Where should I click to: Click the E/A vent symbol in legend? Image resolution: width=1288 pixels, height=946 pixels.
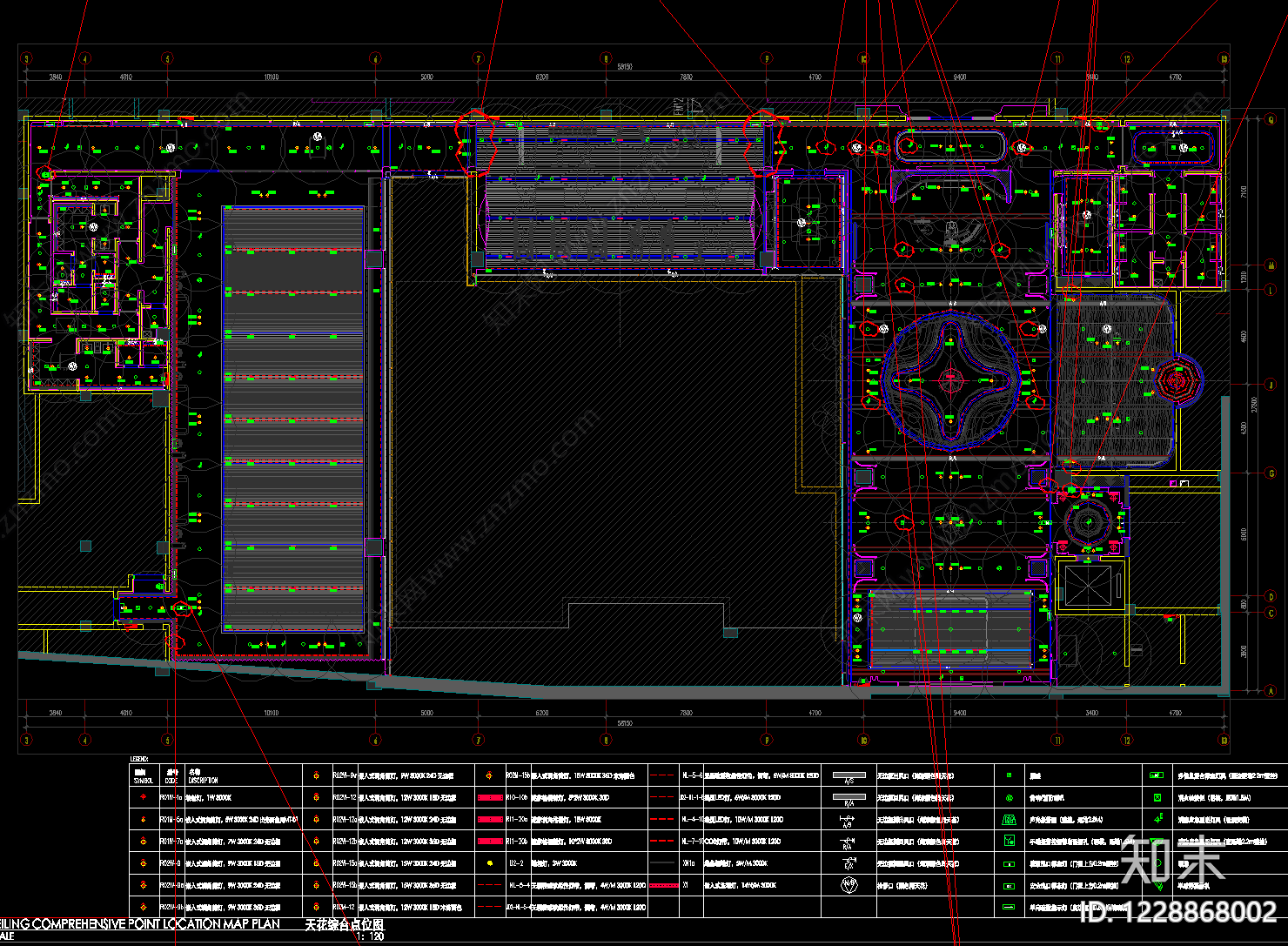click(849, 863)
